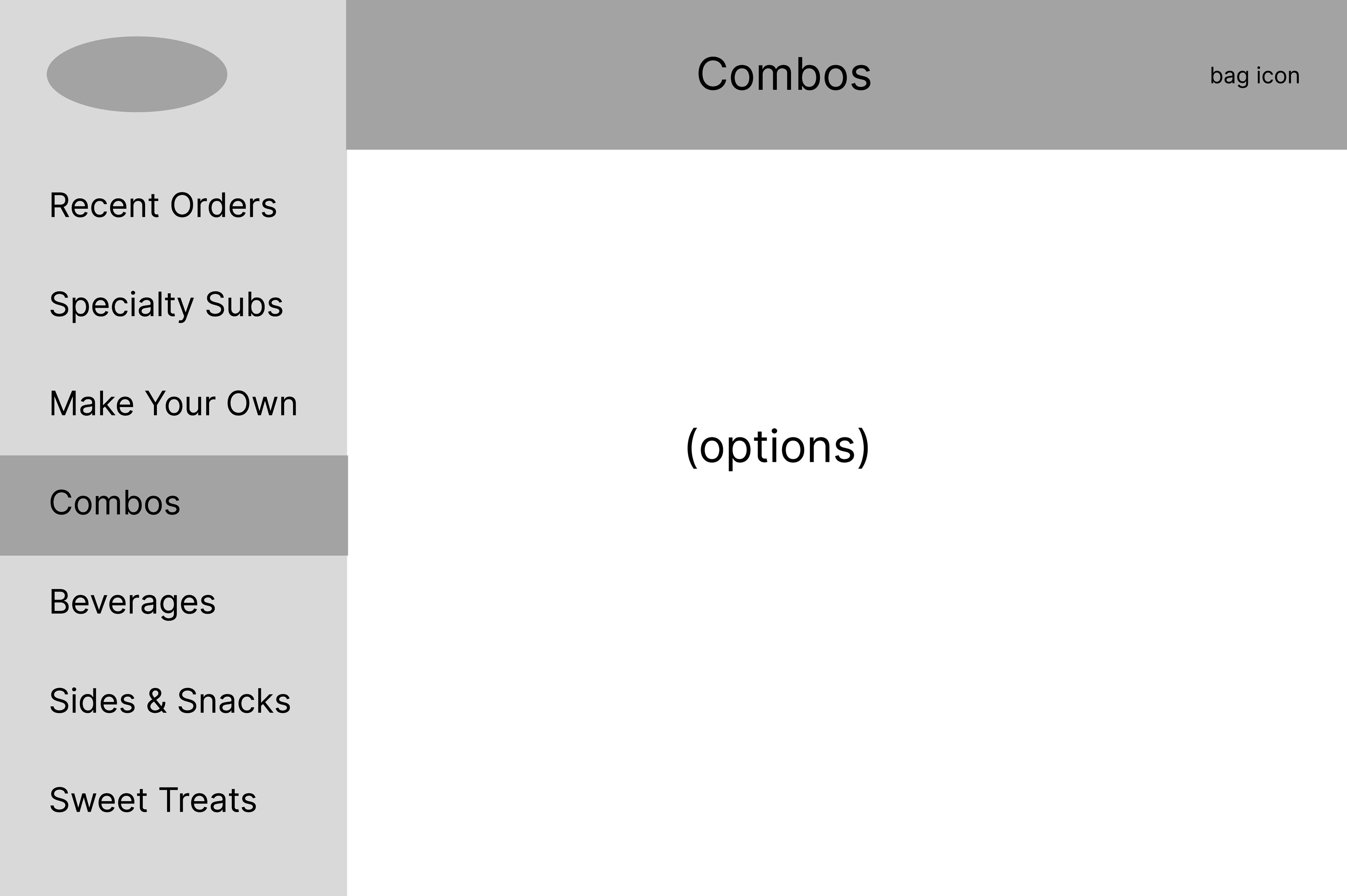Open the shopping bag icon
Image resolution: width=1347 pixels, height=896 pixels.
click(1254, 75)
